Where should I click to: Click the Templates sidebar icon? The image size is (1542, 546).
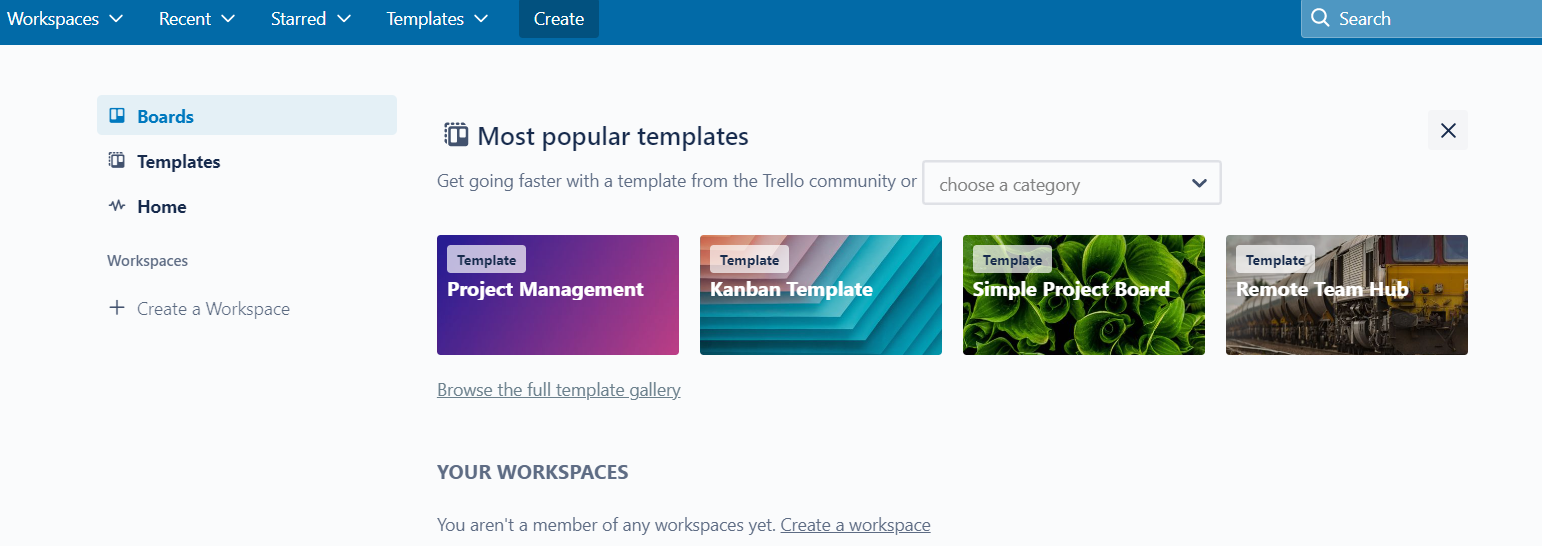point(117,160)
